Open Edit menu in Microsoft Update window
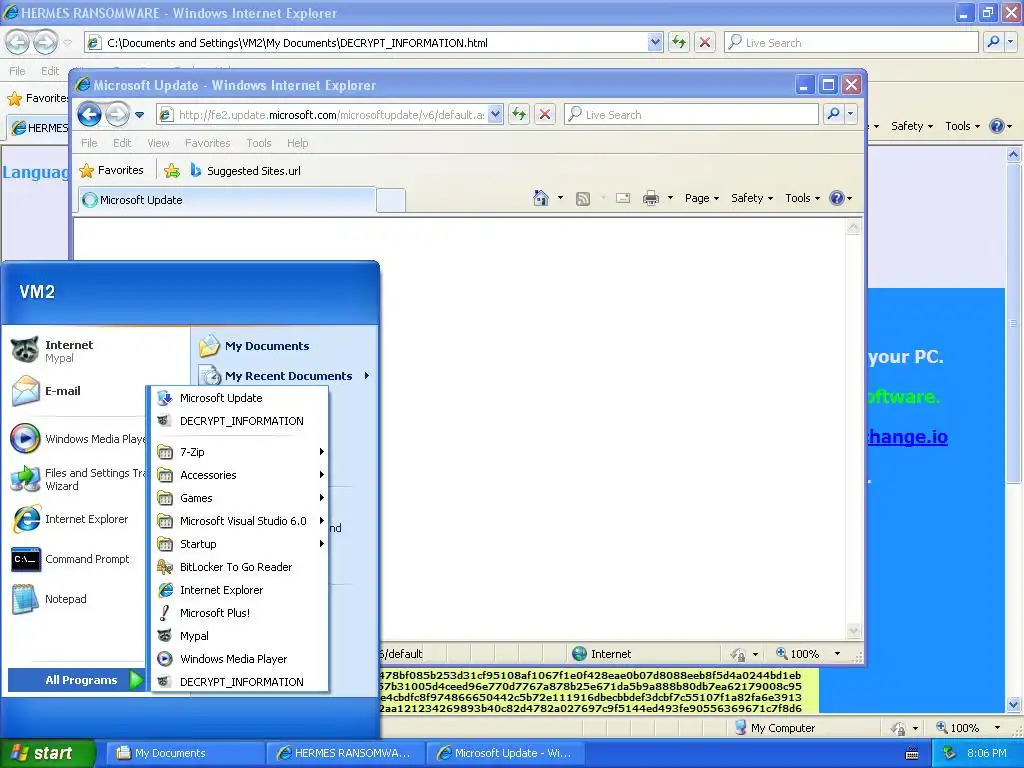The width and height of the screenshot is (1024, 768). pyautogui.click(x=121, y=143)
